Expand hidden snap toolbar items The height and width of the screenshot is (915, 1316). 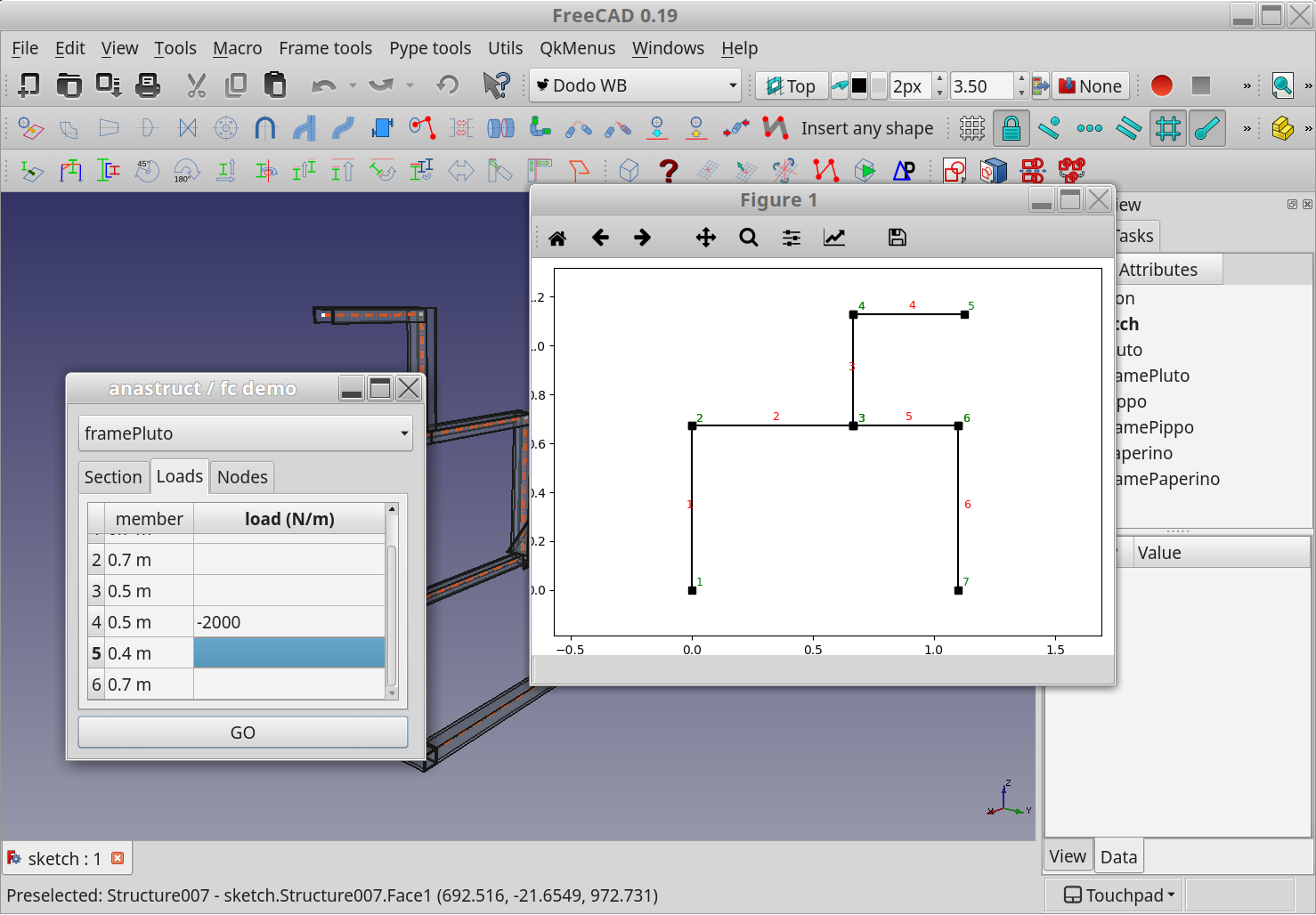[1247, 128]
